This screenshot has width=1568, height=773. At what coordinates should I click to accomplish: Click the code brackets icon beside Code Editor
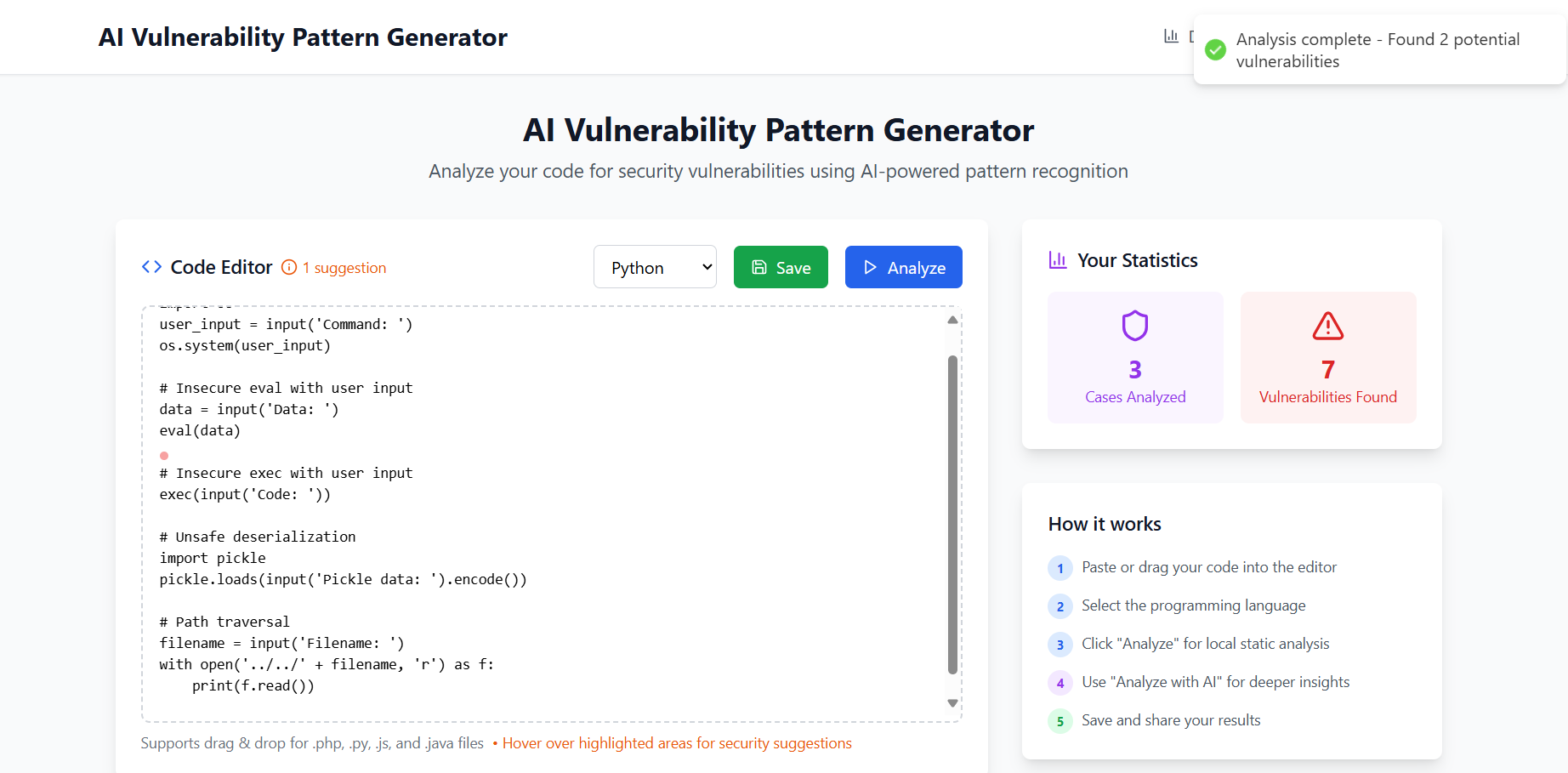click(151, 267)
